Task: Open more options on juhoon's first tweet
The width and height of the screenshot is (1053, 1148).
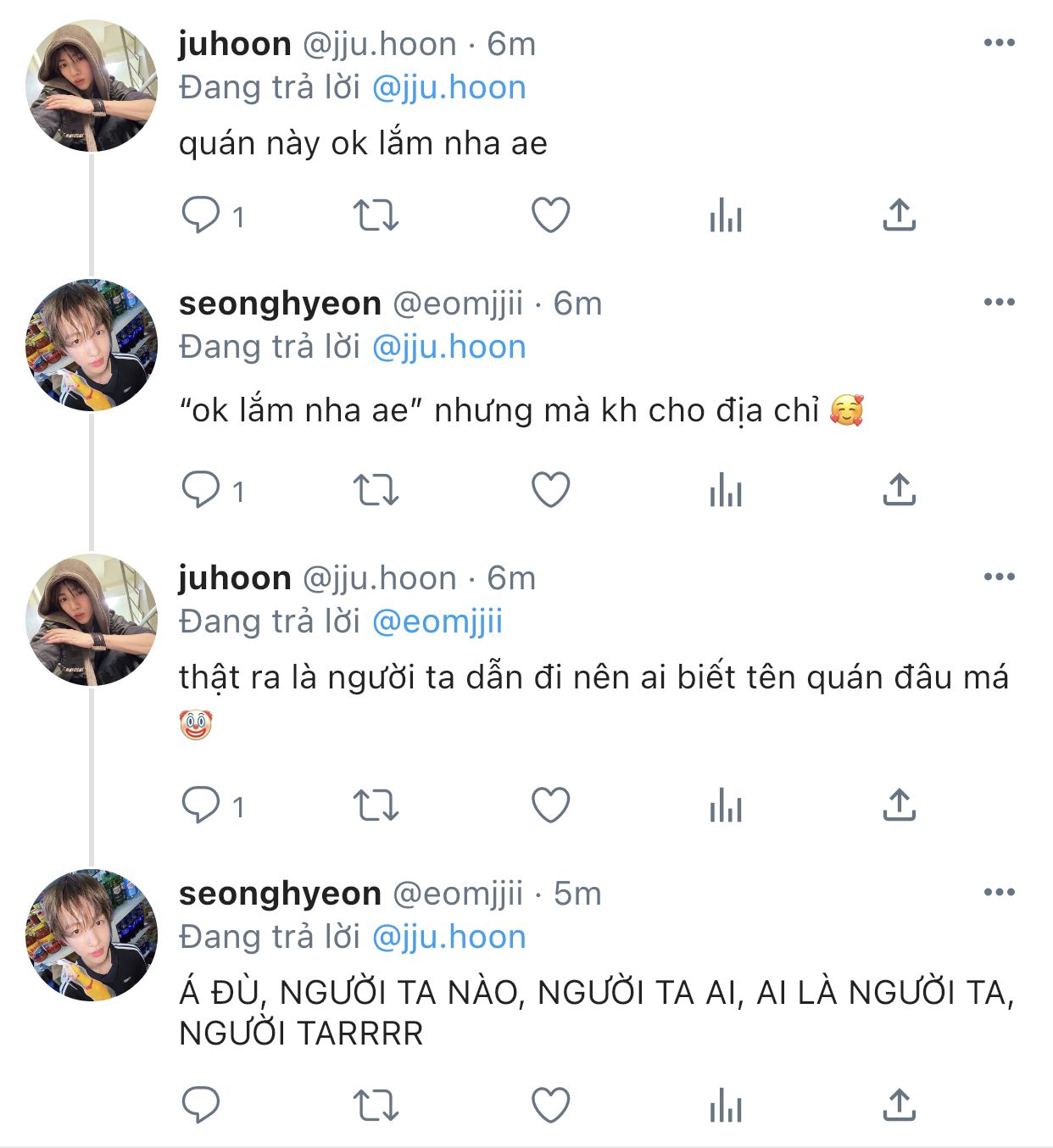Action: coord(999,43)
